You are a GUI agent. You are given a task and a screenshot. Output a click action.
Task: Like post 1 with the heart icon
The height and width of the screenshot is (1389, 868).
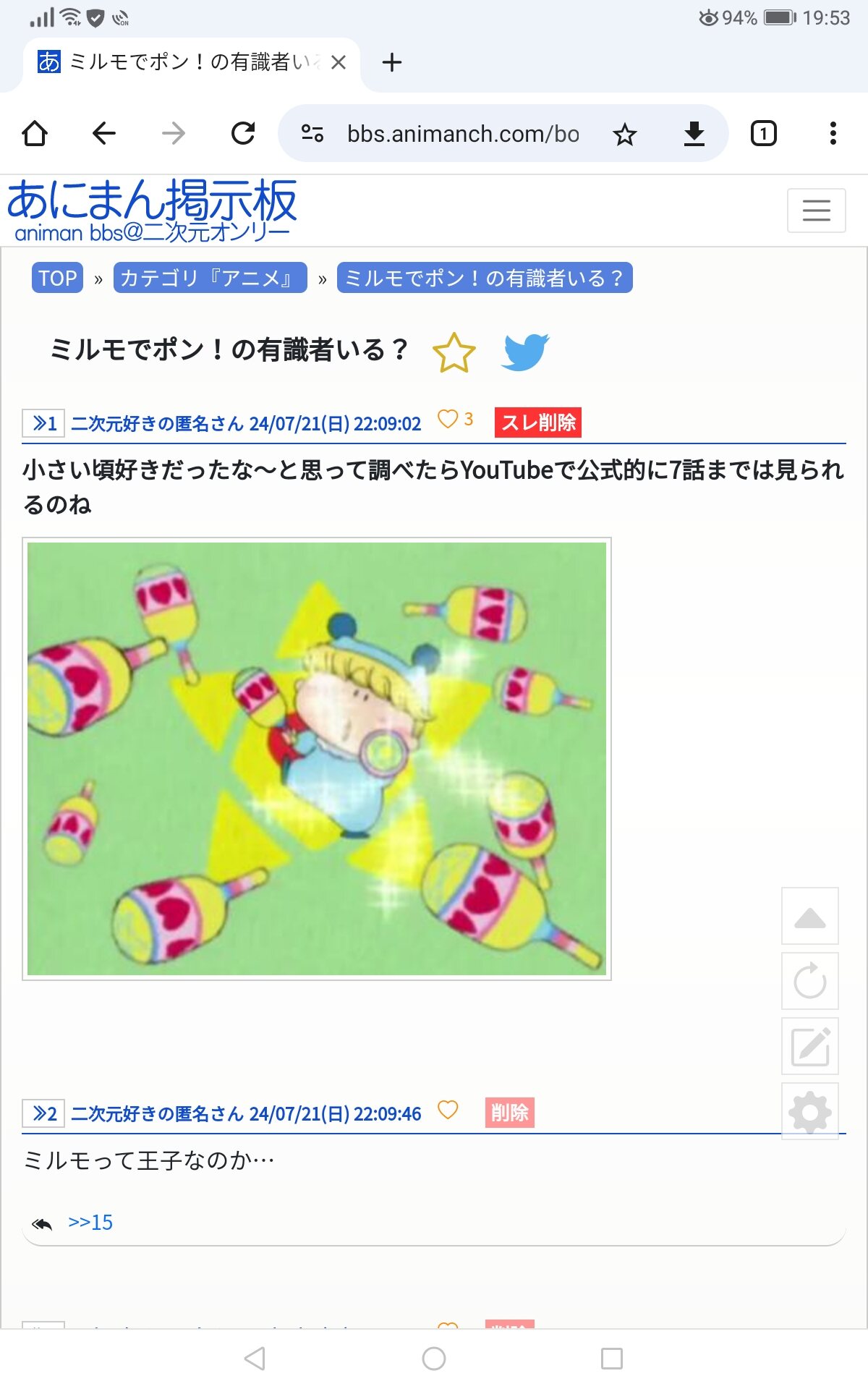point(448,419)
